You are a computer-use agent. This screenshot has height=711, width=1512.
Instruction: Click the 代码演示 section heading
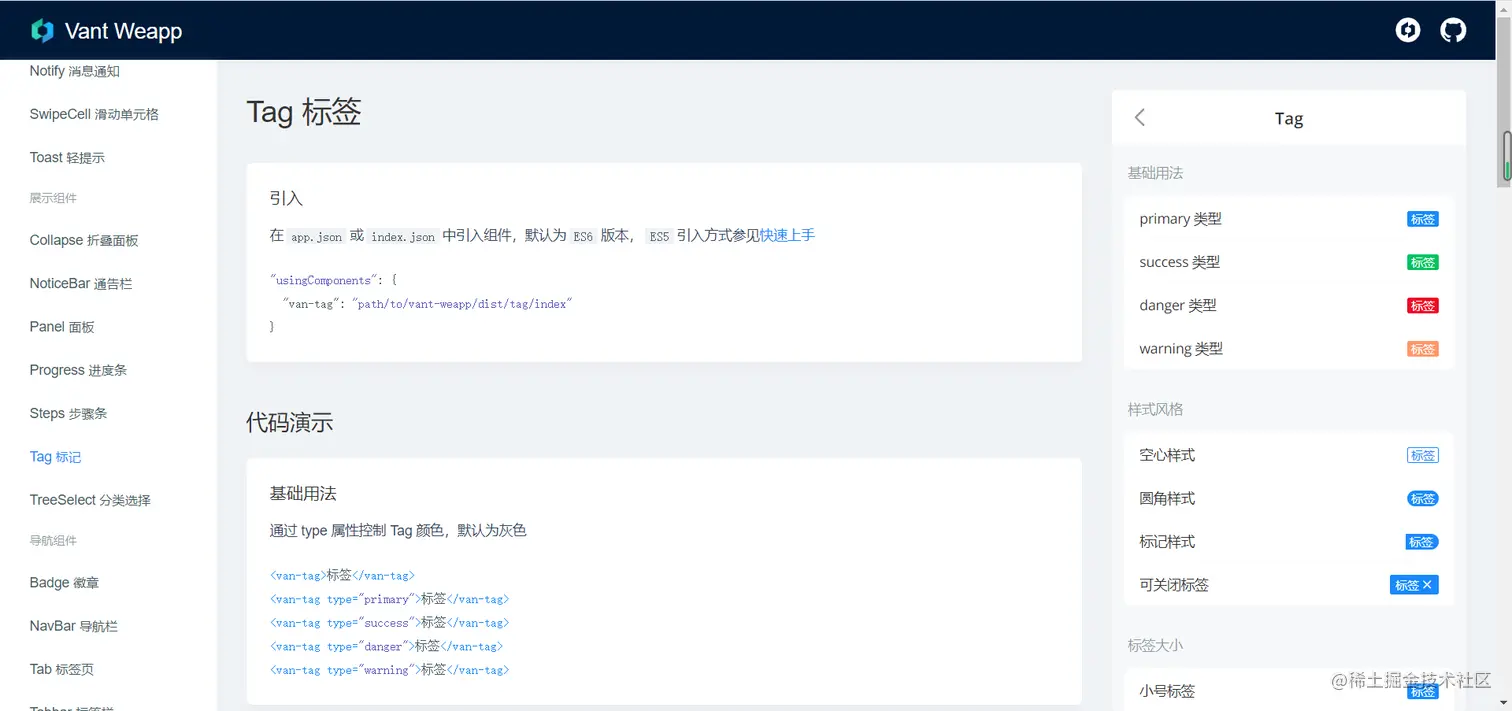click(x=290, y=423)
